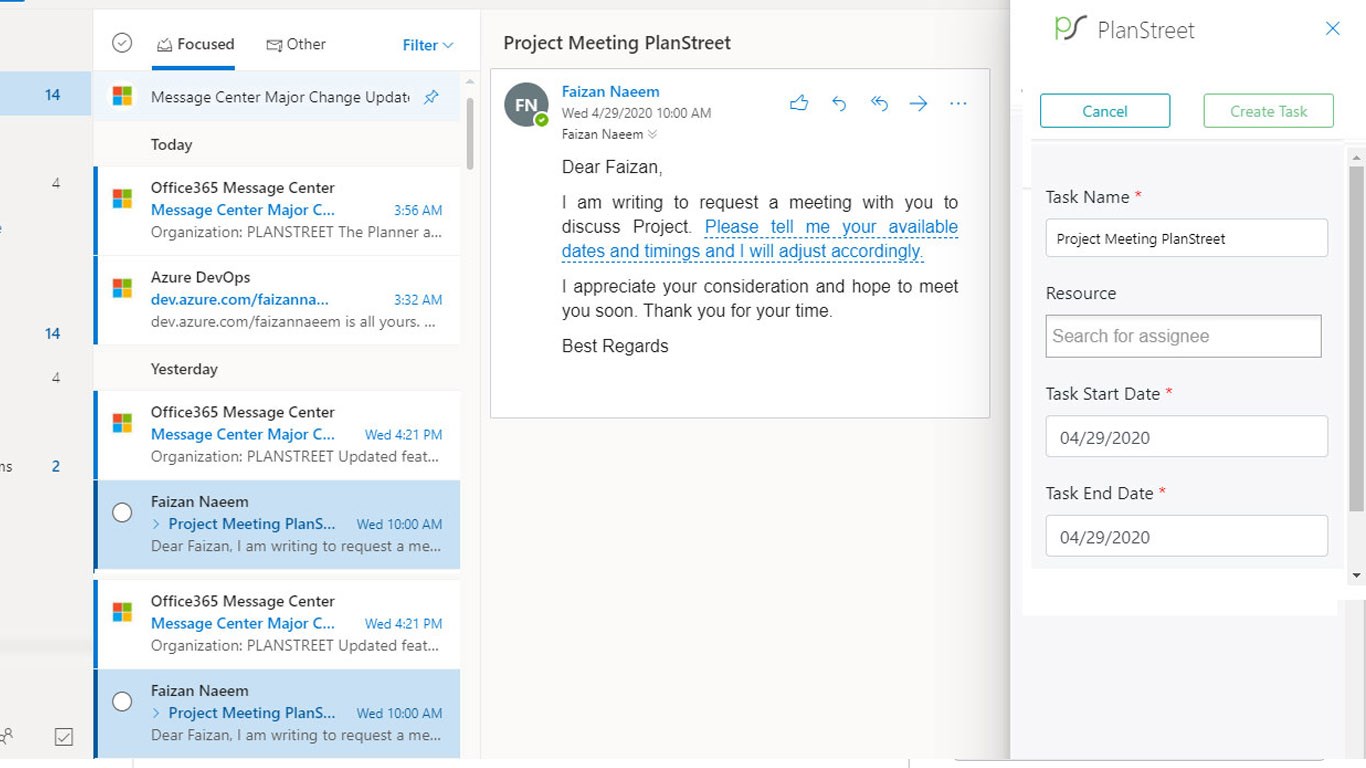This screenshot has width=1366, height=768.
Task: Open the Filter dropdown
Action: click(x=428, y=45)
